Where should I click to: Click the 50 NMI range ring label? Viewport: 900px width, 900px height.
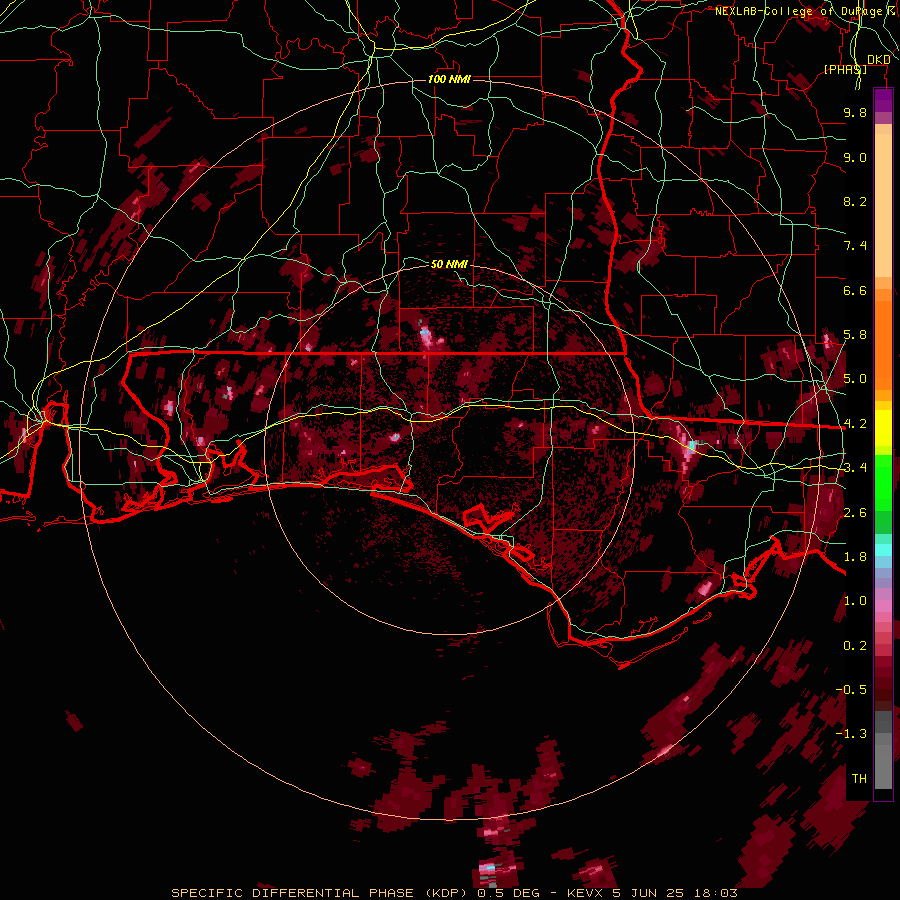(x=449, y=264)
